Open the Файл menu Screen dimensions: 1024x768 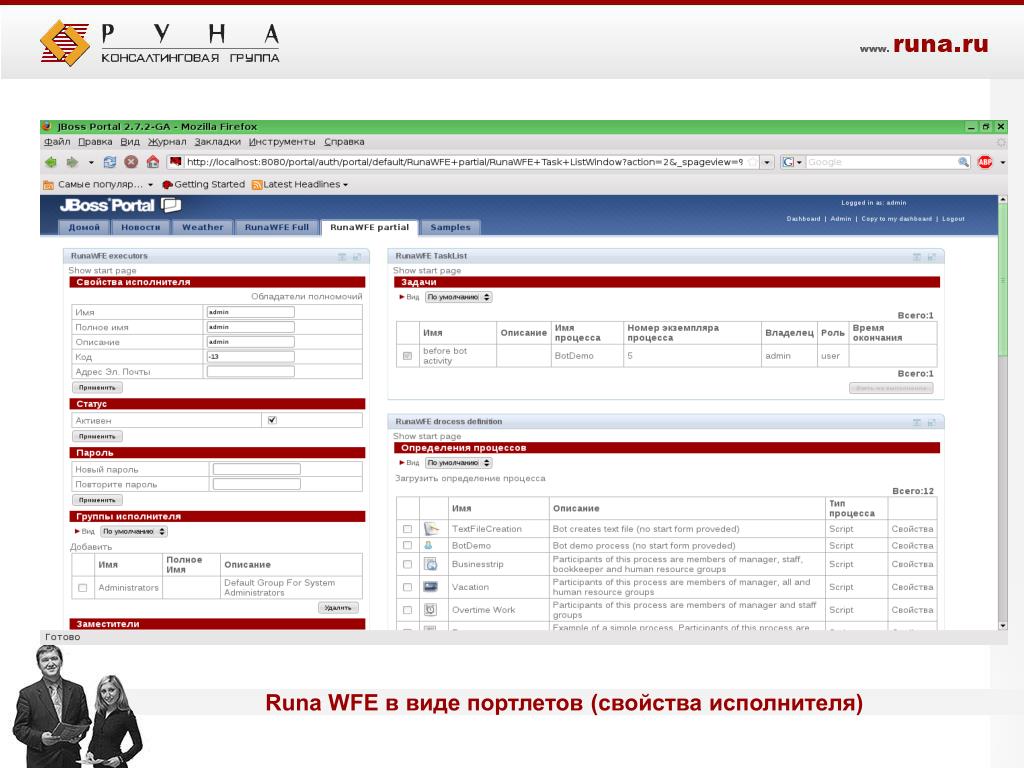(x=57, y=142)
